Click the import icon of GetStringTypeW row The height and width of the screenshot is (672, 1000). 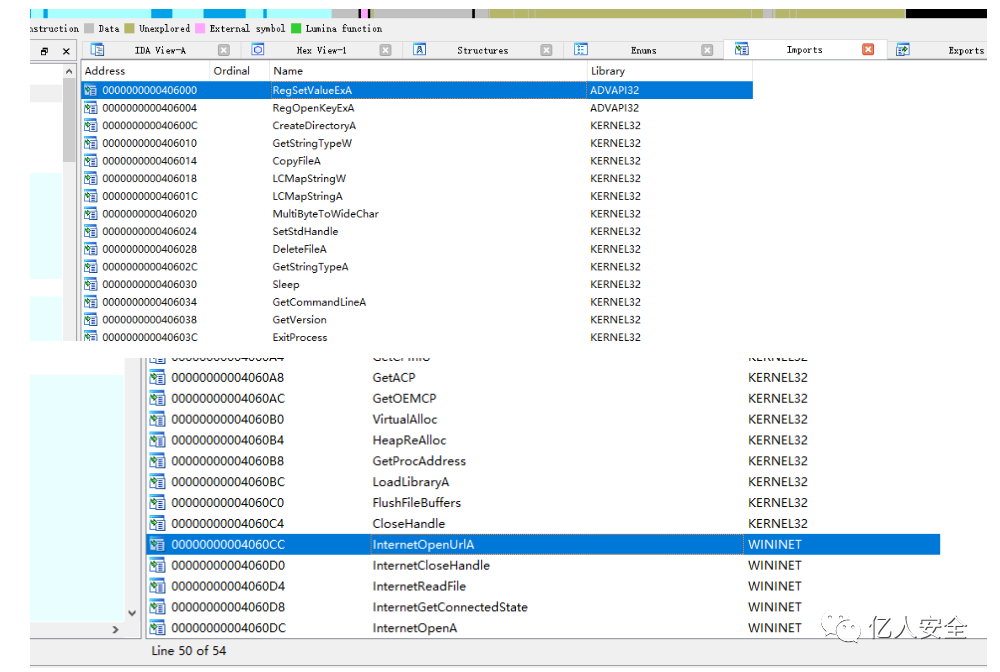point(91,143)
